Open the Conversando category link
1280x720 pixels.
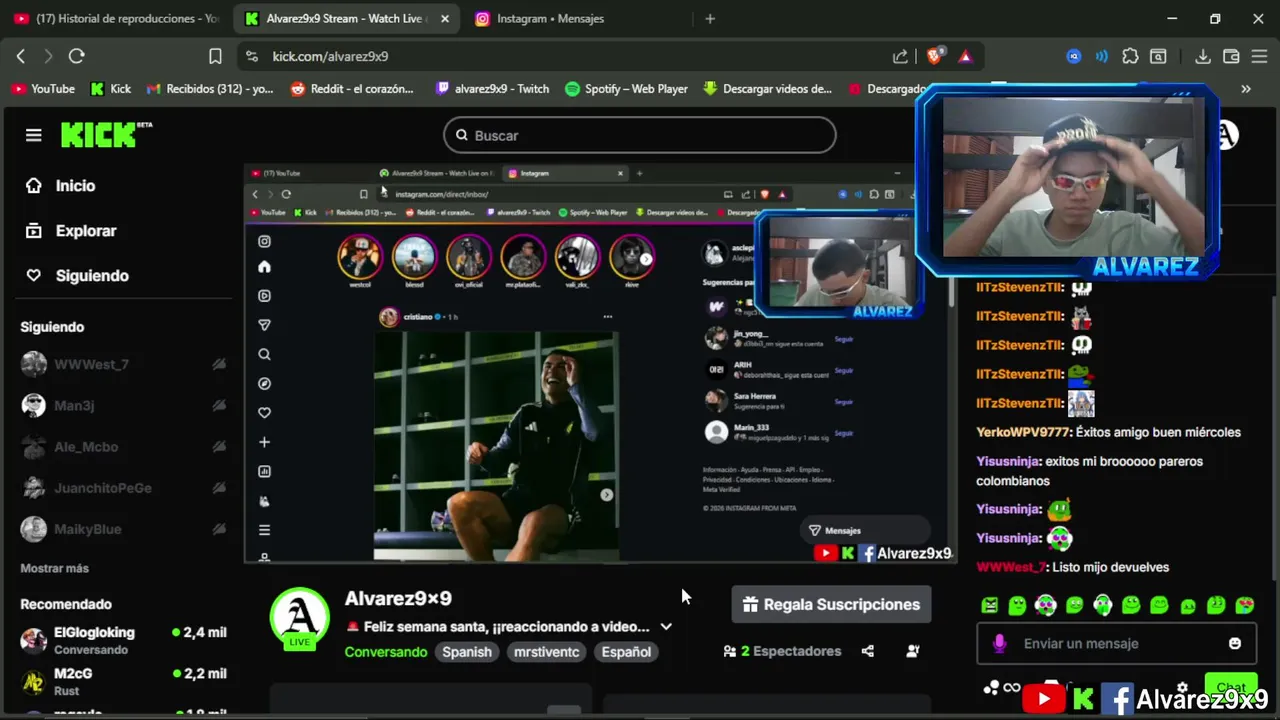386,652
